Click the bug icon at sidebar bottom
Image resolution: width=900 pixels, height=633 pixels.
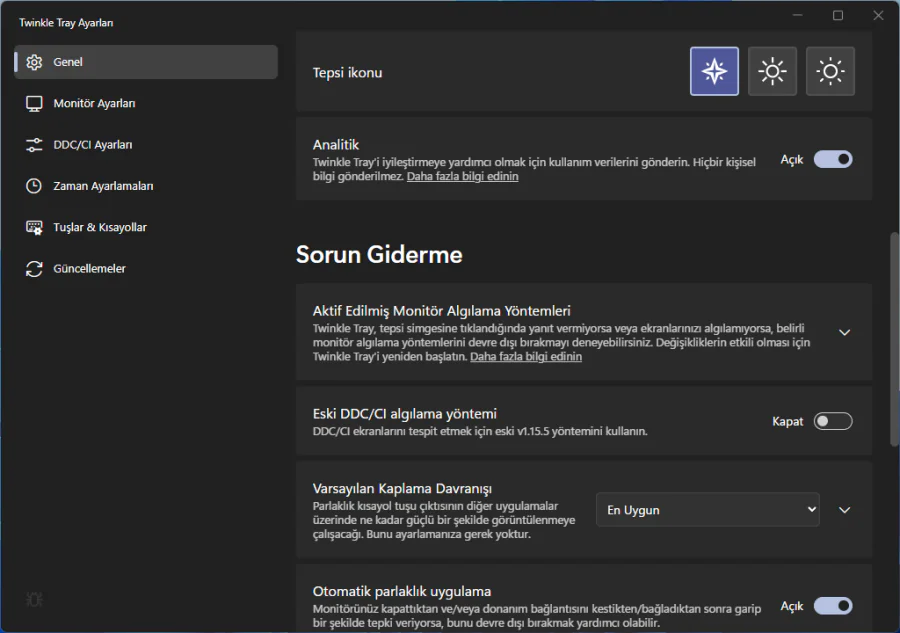tap(34, 600)
